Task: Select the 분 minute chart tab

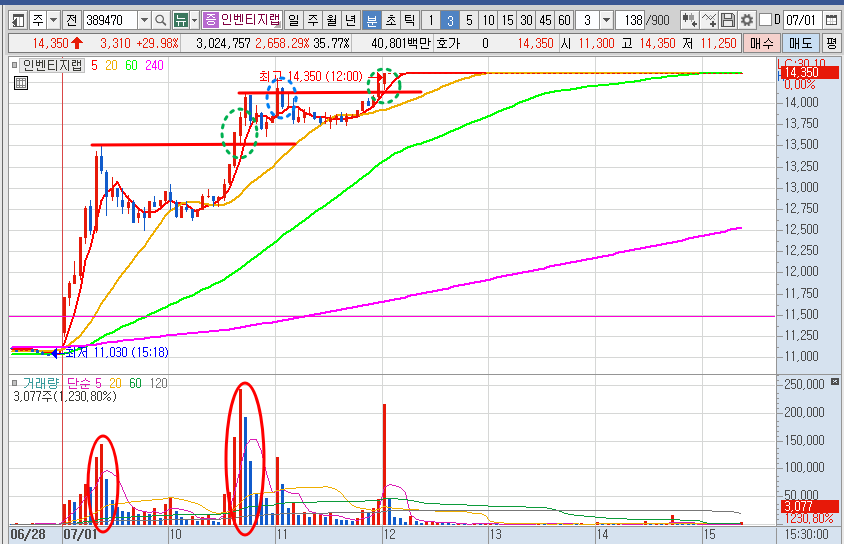Action: point(371,20)
